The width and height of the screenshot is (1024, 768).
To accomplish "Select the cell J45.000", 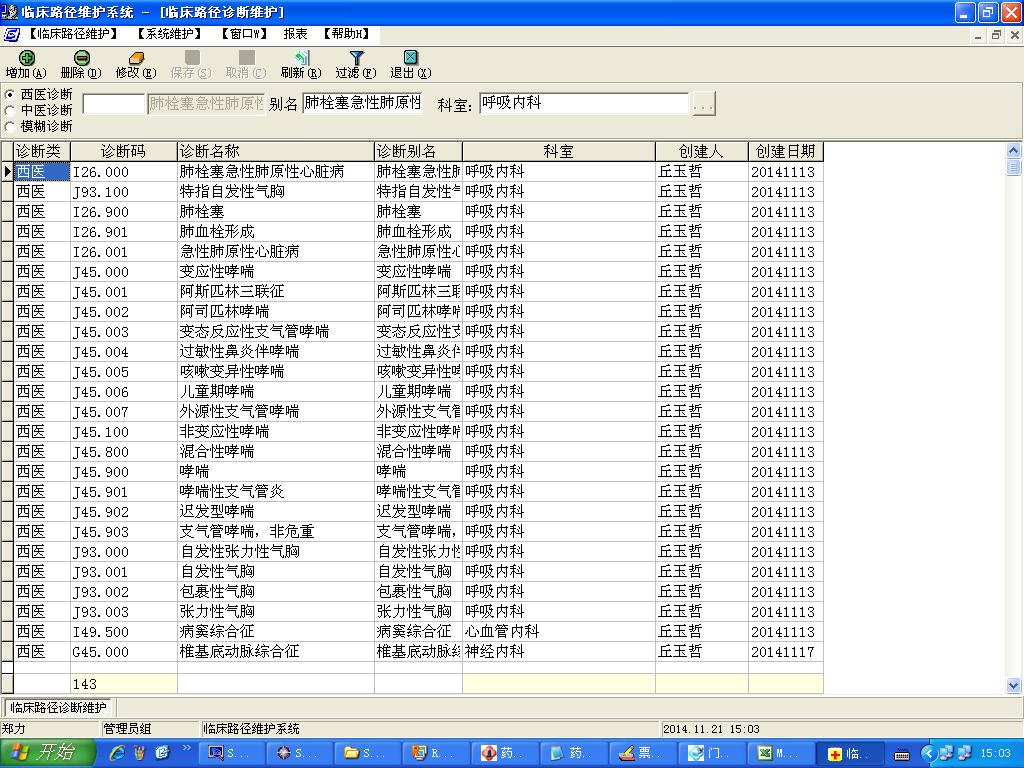I will (123, 272).
